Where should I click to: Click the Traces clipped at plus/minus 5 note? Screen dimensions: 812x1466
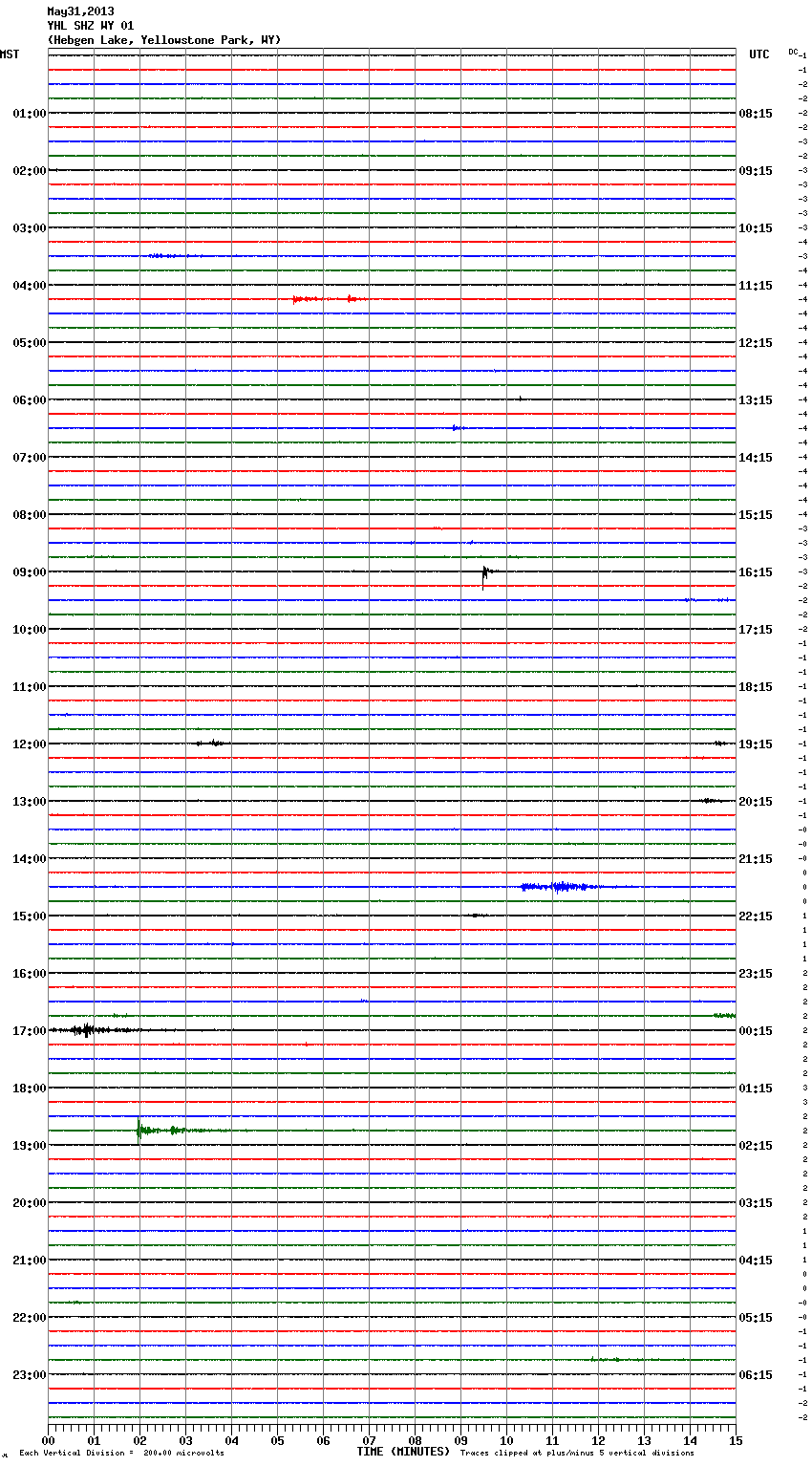click(x=577, y=1454)
